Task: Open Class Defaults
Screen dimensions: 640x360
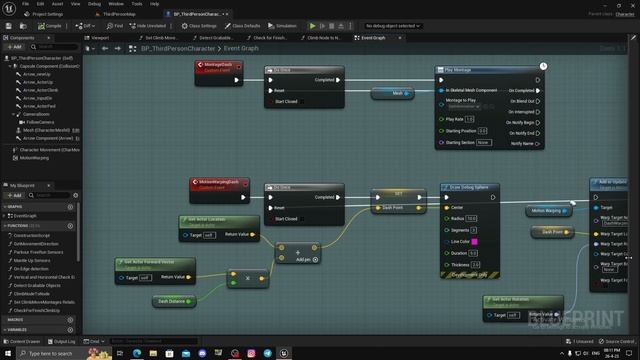Action: tap(242, 26)
